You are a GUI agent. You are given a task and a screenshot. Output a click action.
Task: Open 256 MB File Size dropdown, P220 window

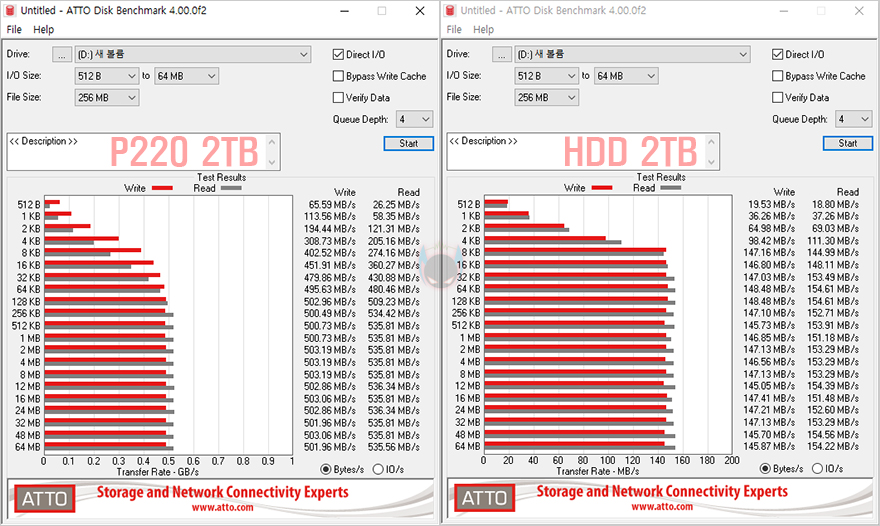(x=107, y=98)
